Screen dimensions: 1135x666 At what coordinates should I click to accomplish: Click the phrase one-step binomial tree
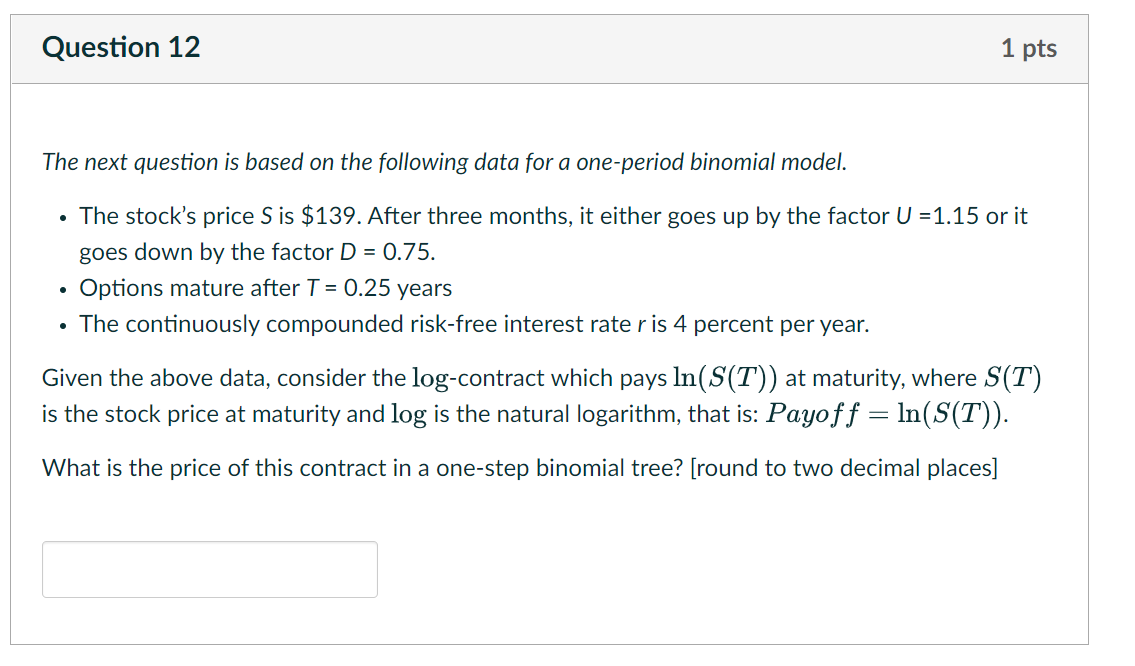(x=528, y=467)
